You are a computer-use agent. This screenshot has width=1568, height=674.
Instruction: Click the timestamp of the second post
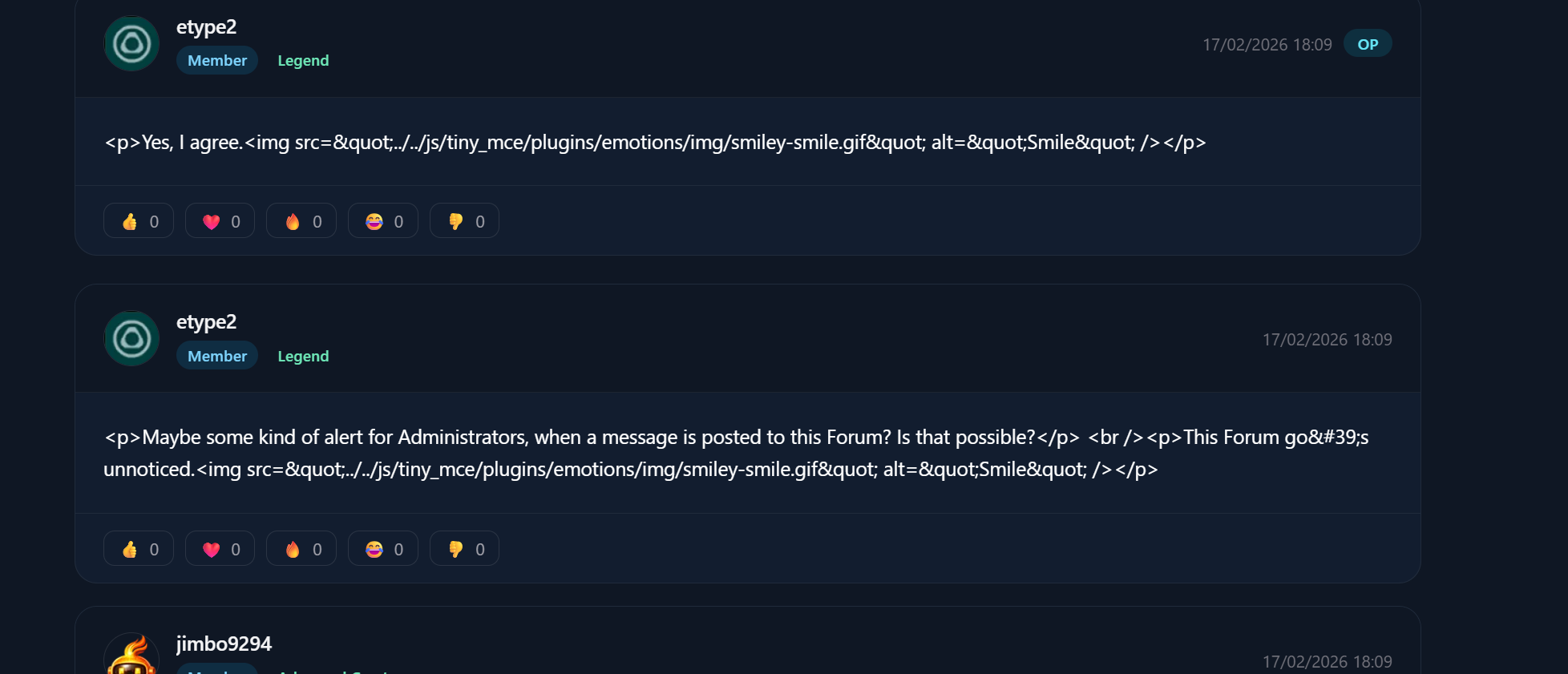point(1327,340)
